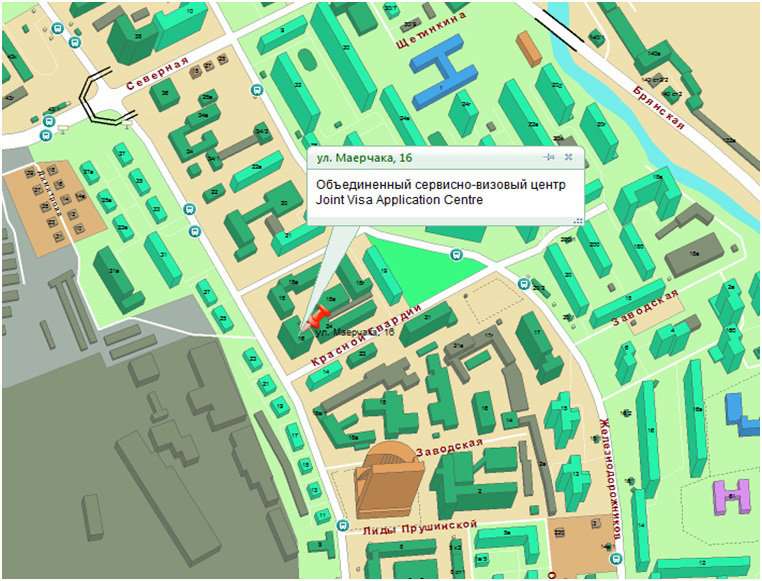Image resolution: width=762 pixels, height=581 pixels.
Task: Click the Лиды Прушинской street label
Action: coord(420,528)
